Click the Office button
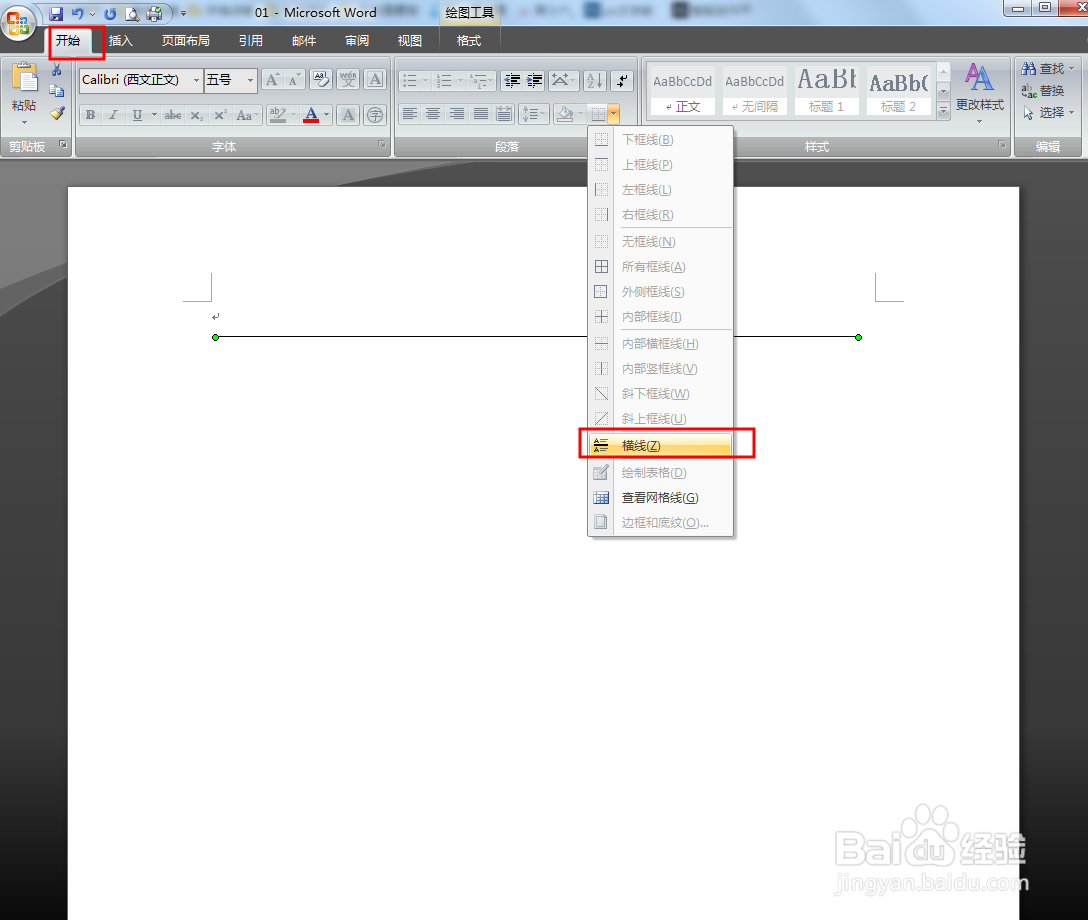The image size is (1088, 920). (19, 22)
